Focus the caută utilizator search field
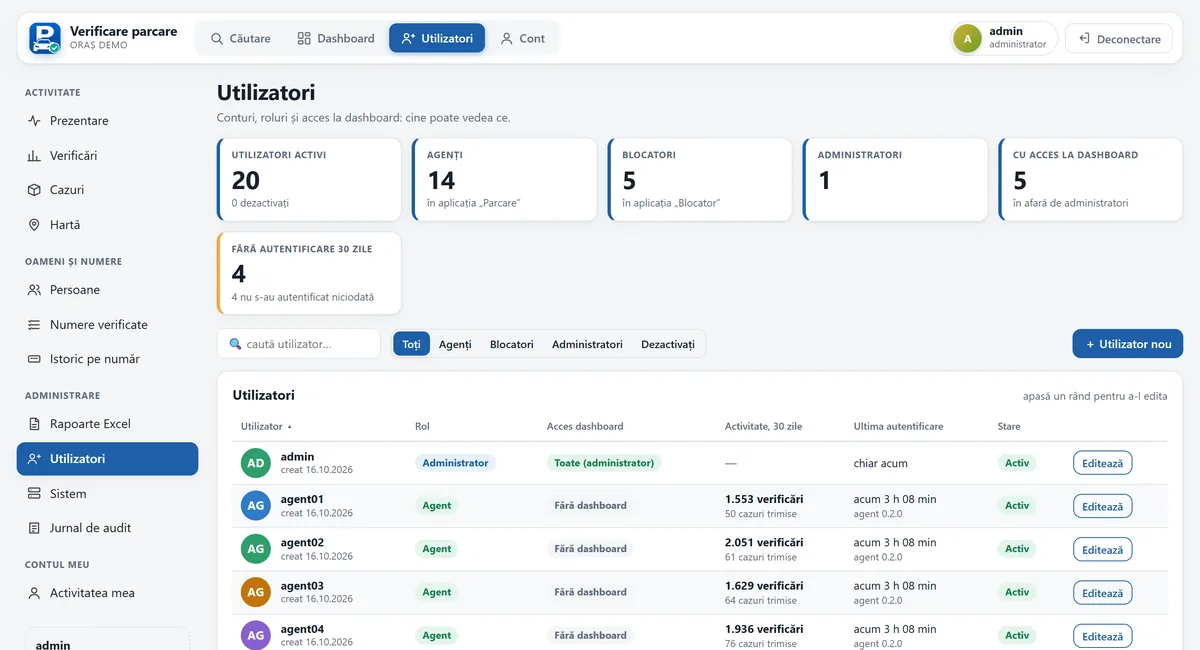The width and height of the screenshot is (1200, 650). tap(299, 344)
